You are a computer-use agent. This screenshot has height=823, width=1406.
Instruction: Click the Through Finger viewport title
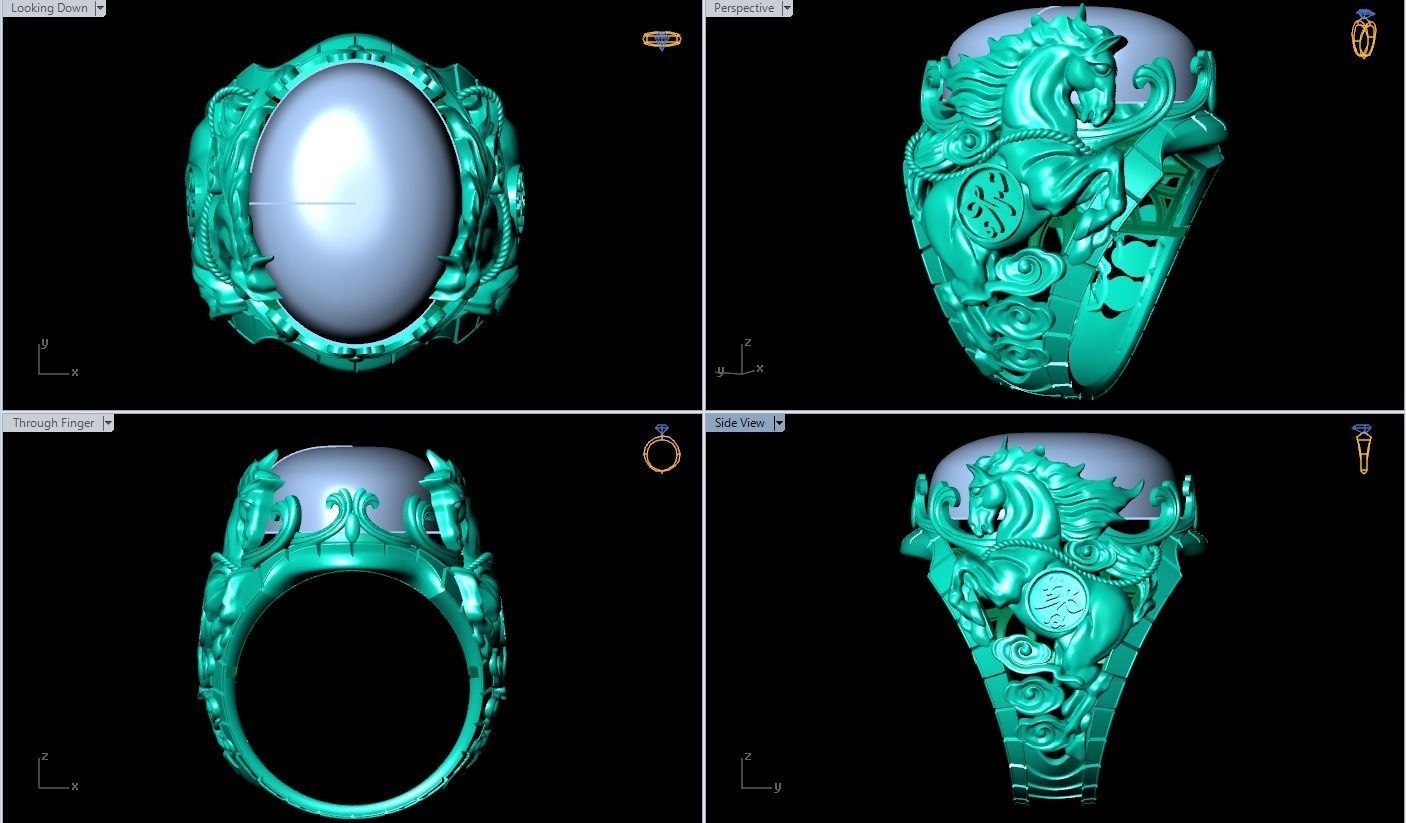(x=53, y=423)
